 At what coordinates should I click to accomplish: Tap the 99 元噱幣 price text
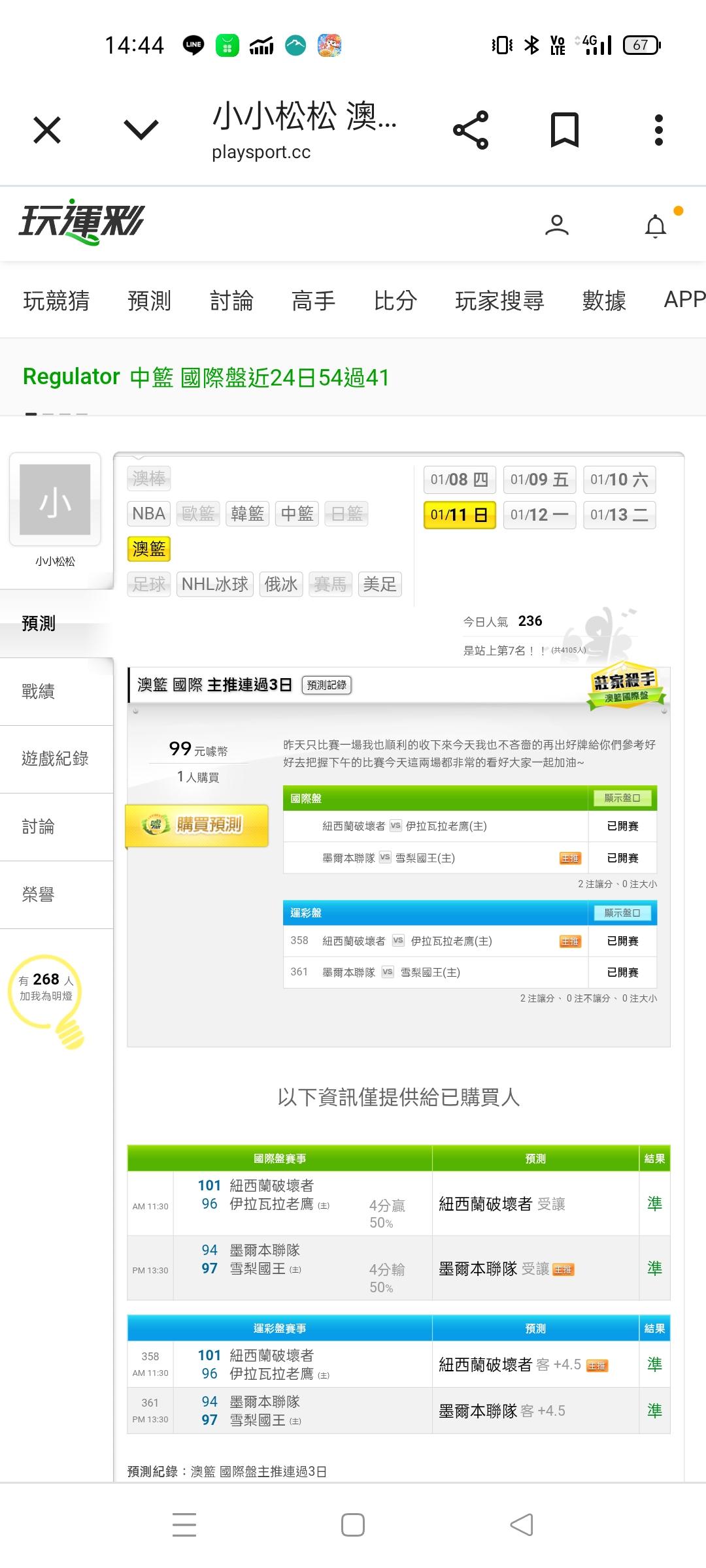198,749
